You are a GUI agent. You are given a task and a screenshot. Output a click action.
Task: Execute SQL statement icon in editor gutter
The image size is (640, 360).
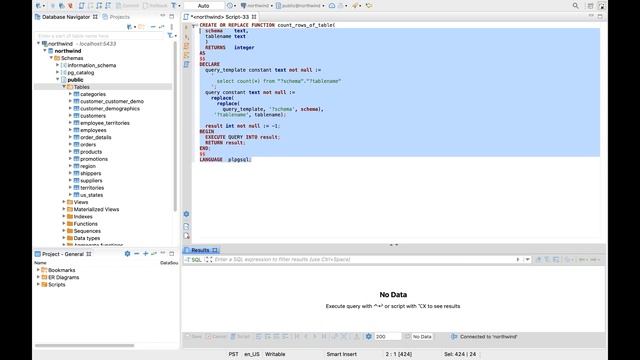point(187,27)
